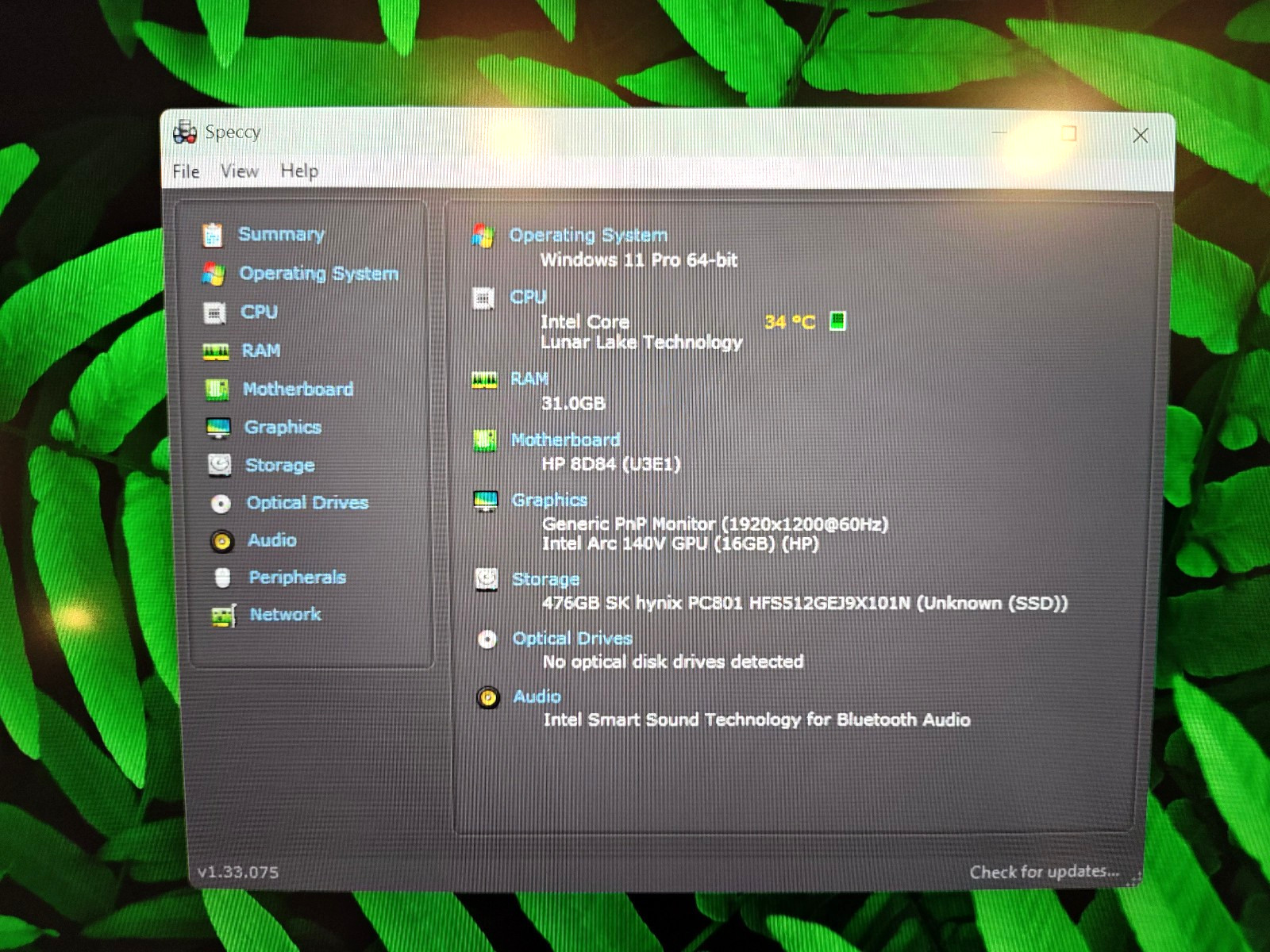Close the Speccy window
1270x952 pixels.
[1141, 136]
